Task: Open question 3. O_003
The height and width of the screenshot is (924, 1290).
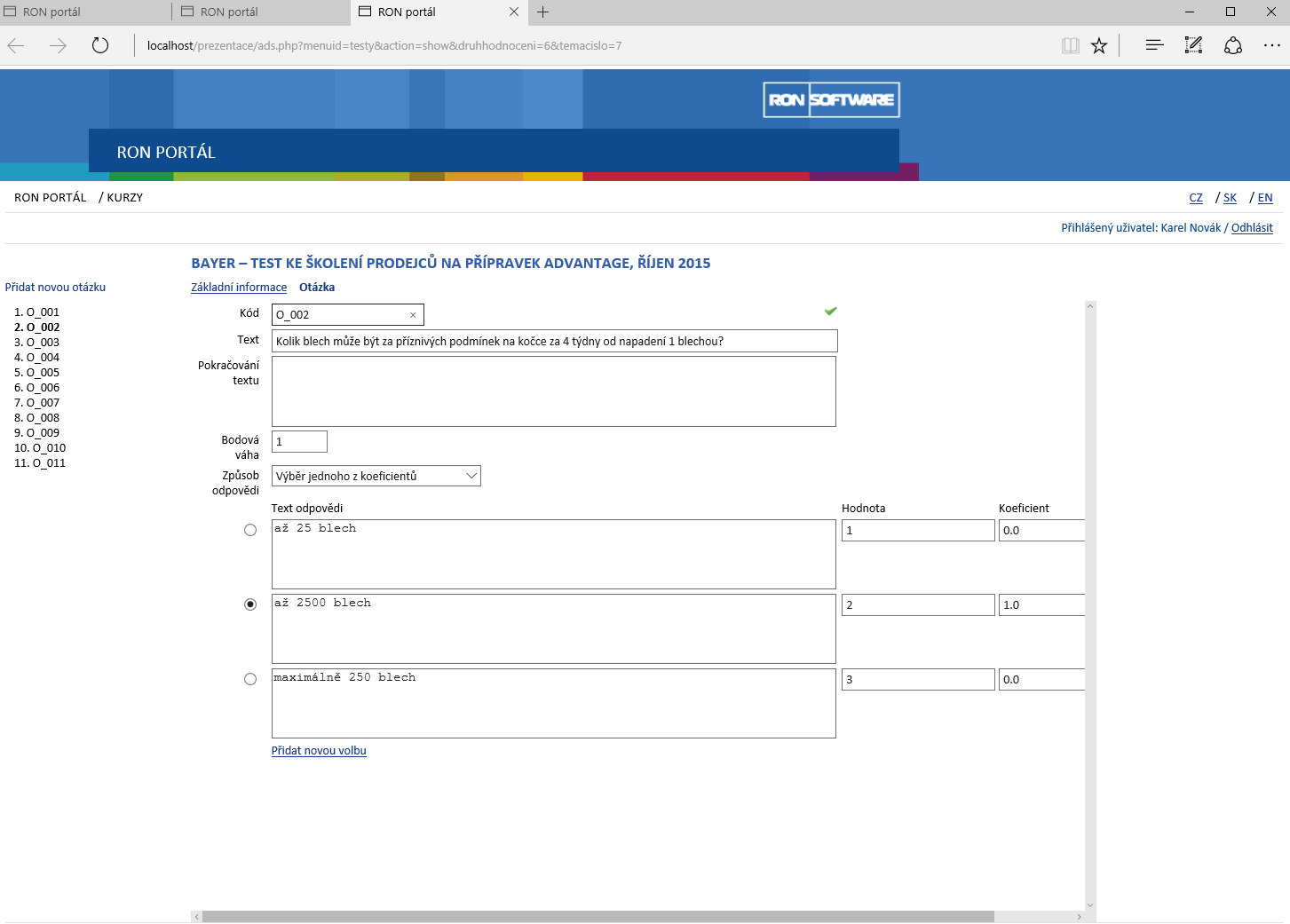Action: tap(36, 343)
